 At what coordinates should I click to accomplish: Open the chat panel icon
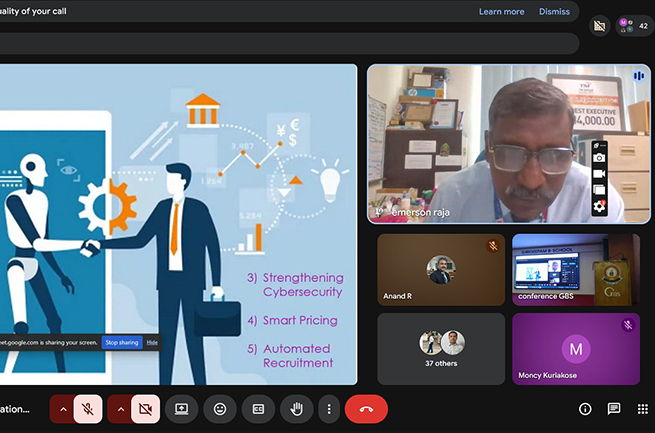[x=614, y=409]
